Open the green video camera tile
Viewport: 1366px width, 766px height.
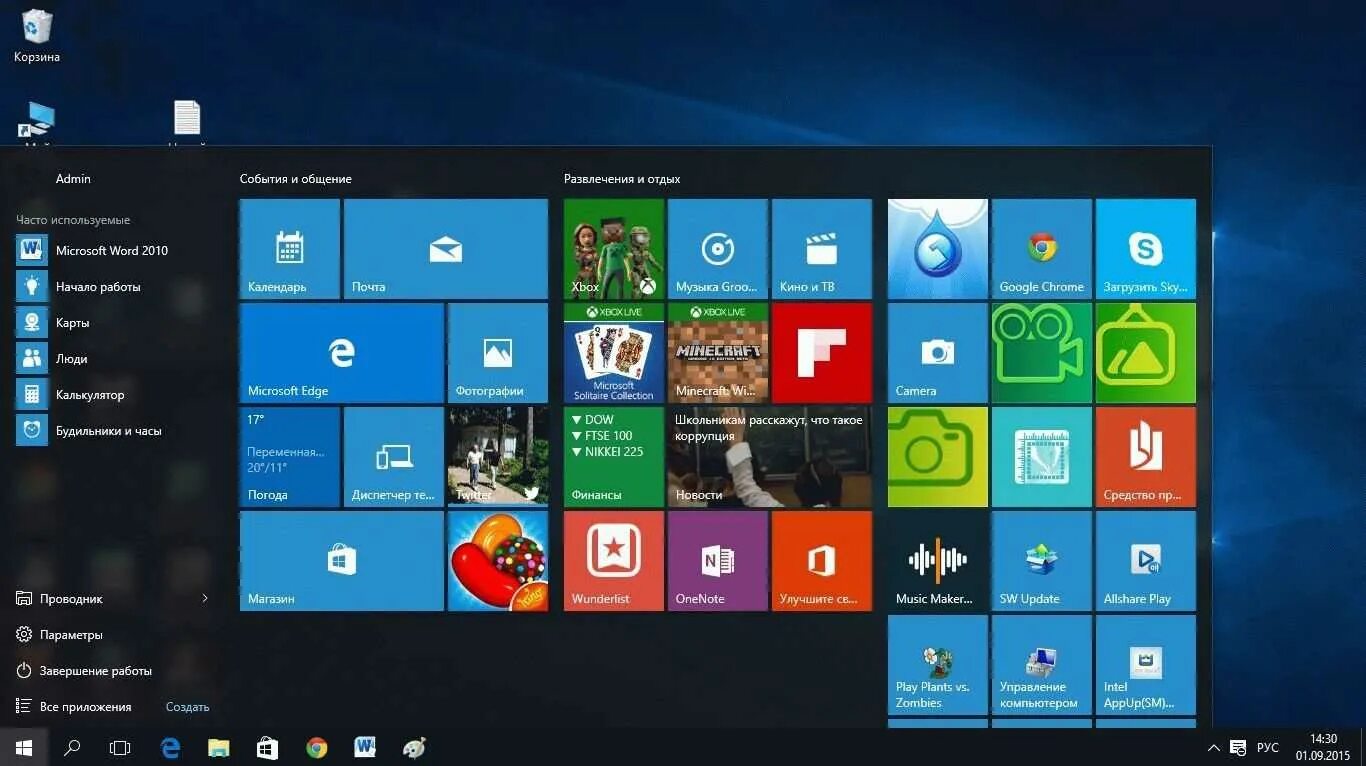pos(1042,353)
